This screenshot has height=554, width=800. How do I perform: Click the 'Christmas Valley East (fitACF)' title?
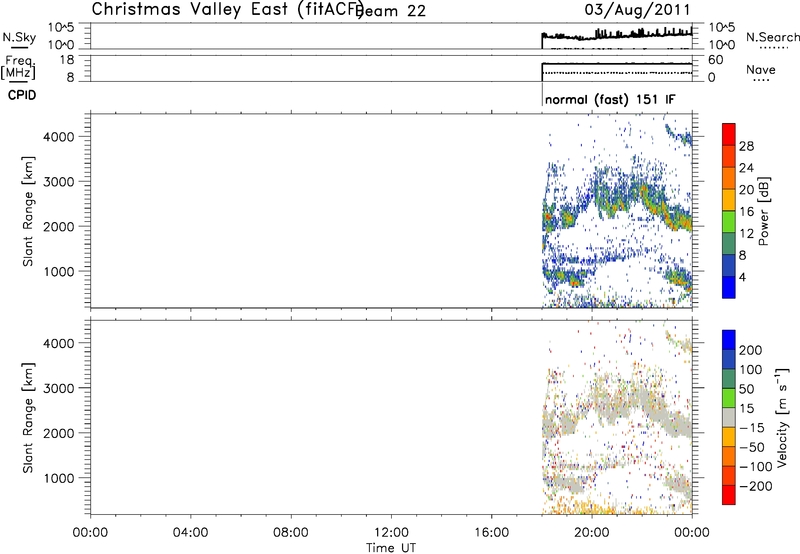click(x=227, y=10)
